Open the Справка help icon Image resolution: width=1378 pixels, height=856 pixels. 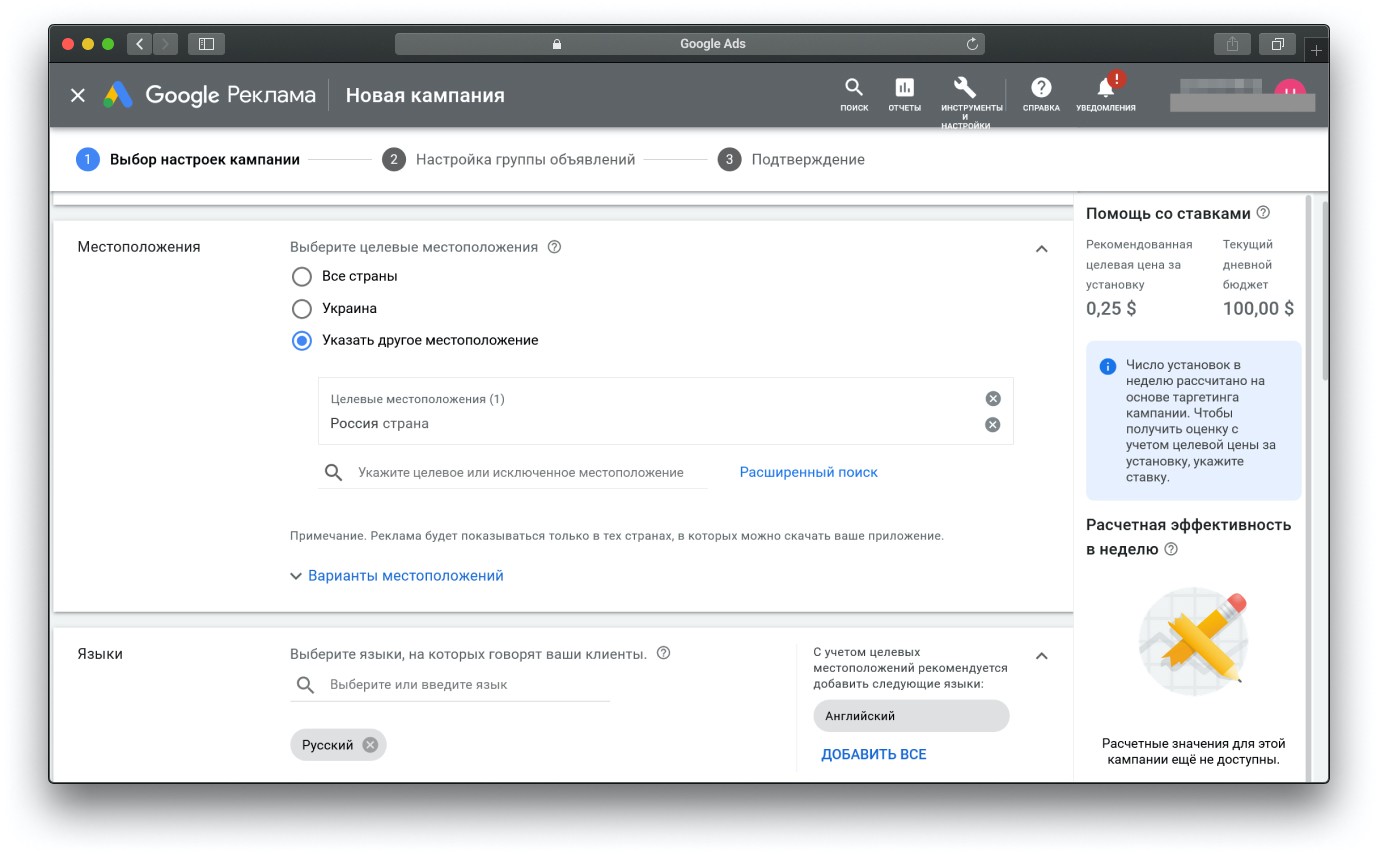(x=1041, y=95)
